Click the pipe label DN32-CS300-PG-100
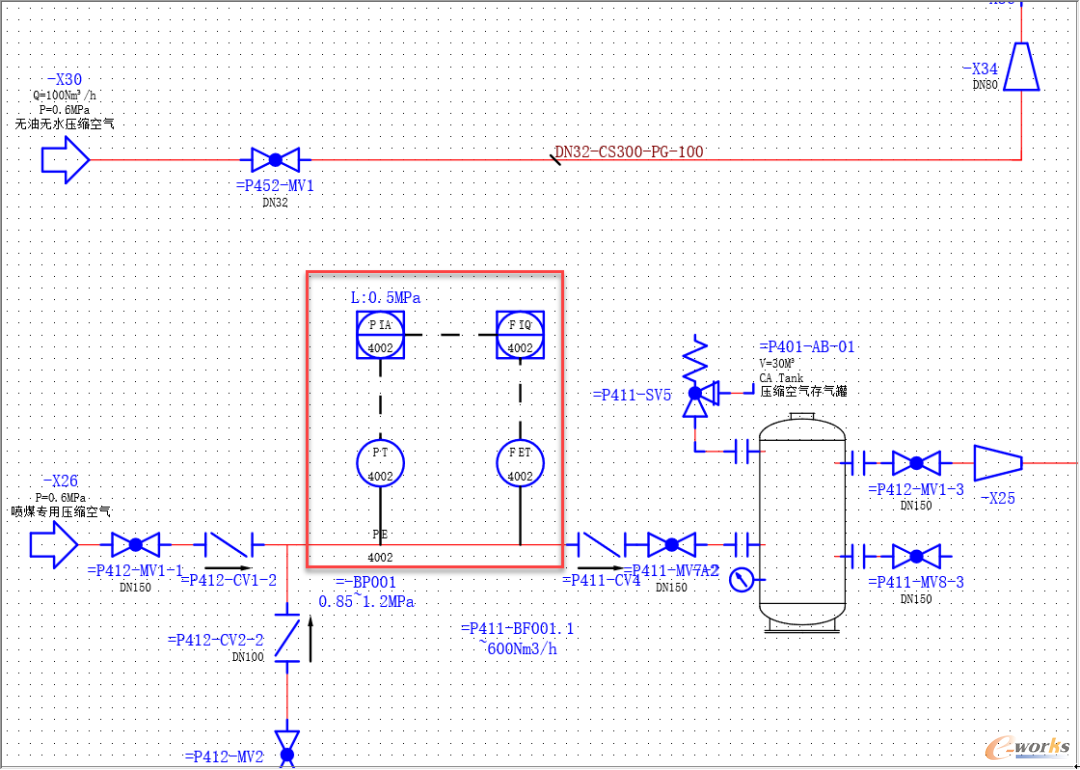The width and height of the screenshot is (1080, 770). [x=629, y=152]
